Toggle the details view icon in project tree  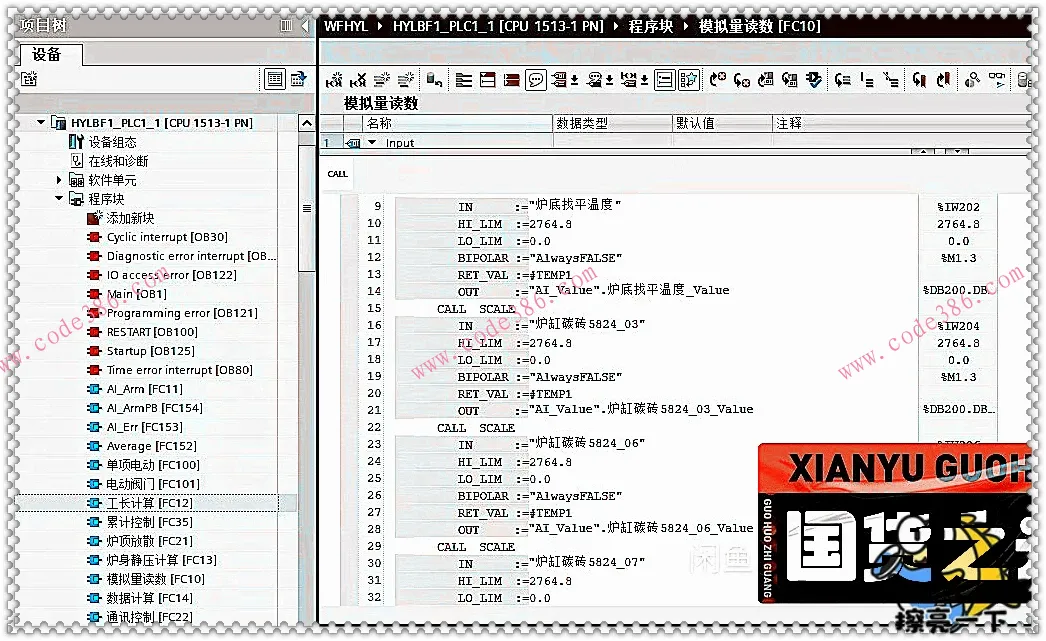pyautogui.click(x=275, y=79)
